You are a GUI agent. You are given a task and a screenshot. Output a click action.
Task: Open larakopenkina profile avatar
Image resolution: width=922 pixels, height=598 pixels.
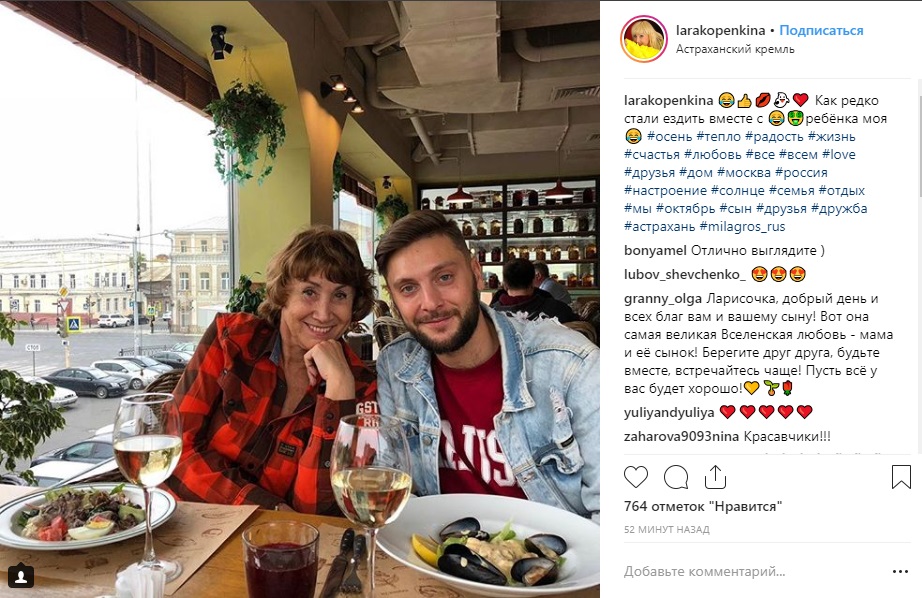pyautogui.click(x=644, y=39)
